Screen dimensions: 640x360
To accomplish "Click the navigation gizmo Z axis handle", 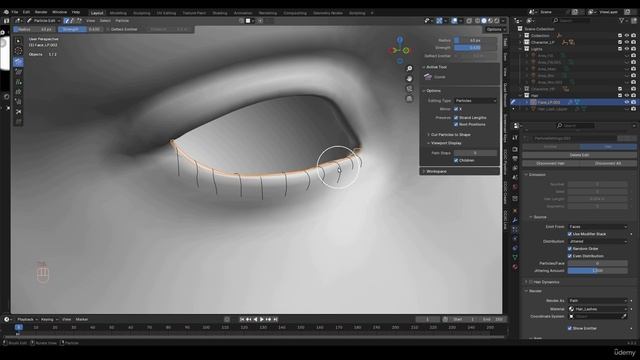I will [x=400, y=40].
